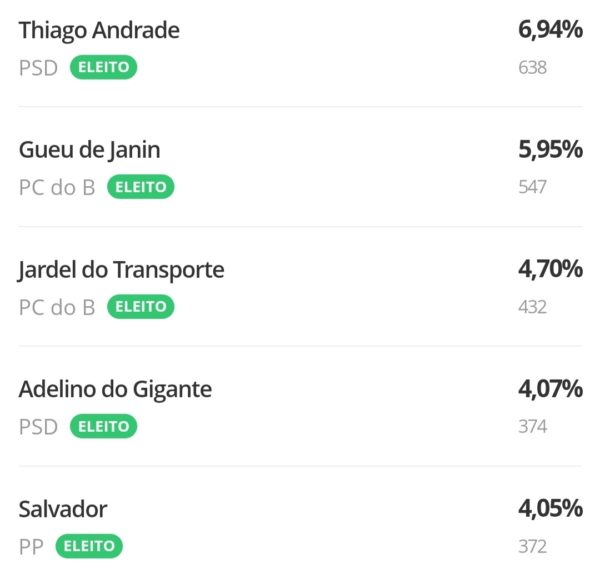Click candidate name Thiago Andrade
600x584 pixels.
[99, 30]
